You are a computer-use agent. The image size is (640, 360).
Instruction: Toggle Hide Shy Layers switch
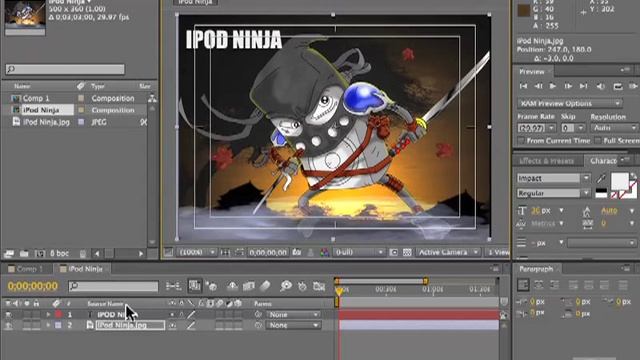coord(232,286)
